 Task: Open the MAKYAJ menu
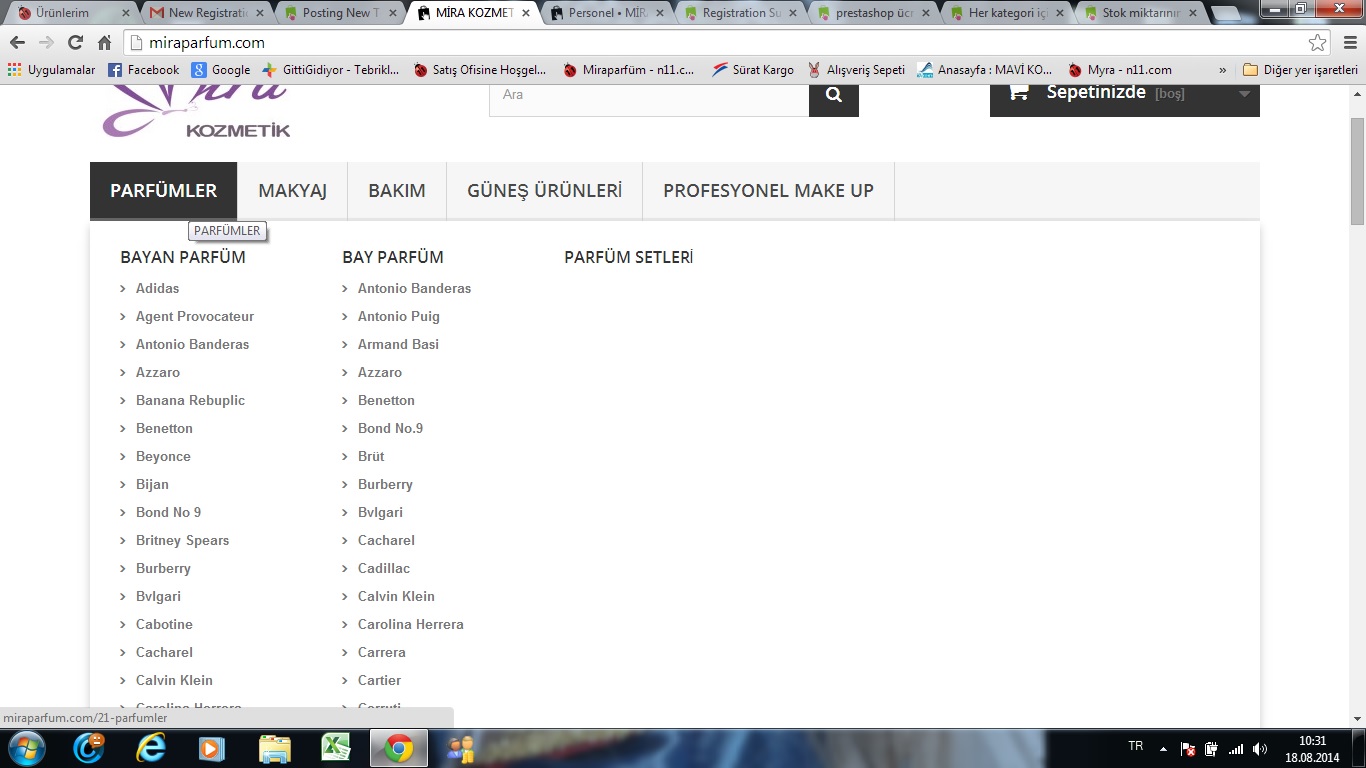coord(293,190)
